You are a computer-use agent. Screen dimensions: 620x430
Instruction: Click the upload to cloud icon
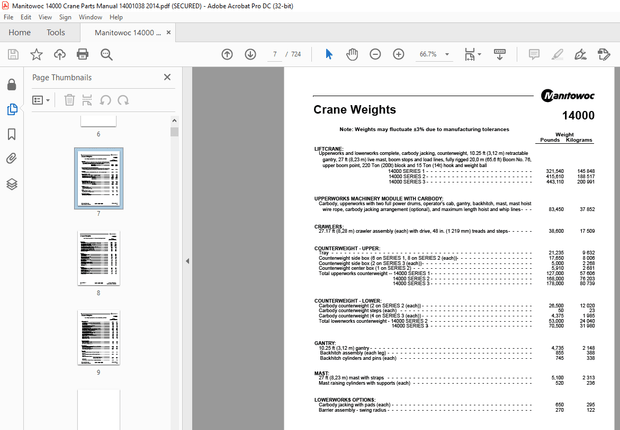(x=59, y=54)
